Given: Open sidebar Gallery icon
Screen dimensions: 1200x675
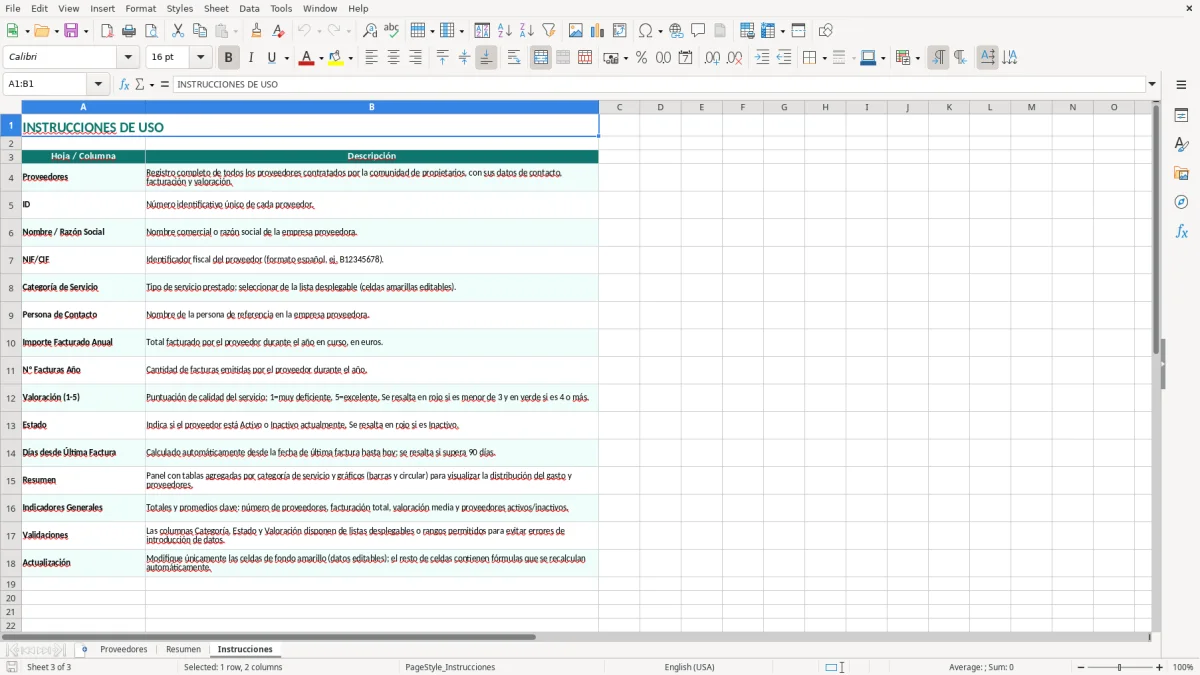Looking at the screenshot, I should tap(1182, 174).
